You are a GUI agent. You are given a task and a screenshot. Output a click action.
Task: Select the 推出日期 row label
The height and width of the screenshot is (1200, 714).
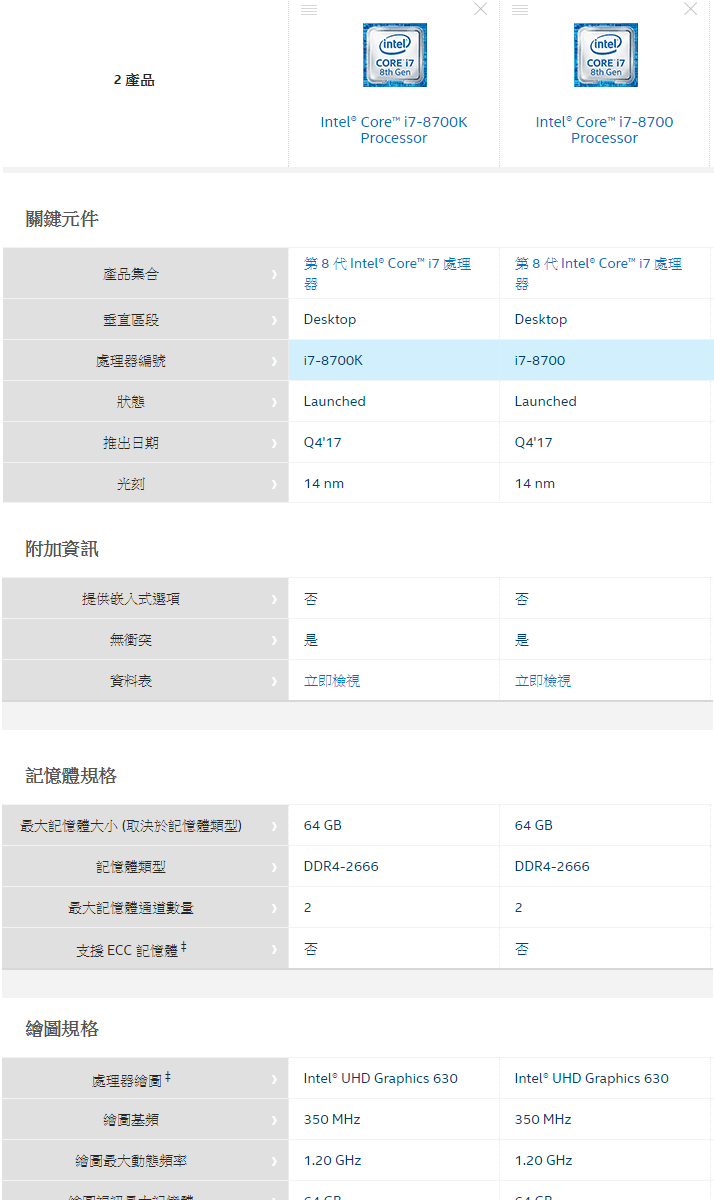click(131, 443)
